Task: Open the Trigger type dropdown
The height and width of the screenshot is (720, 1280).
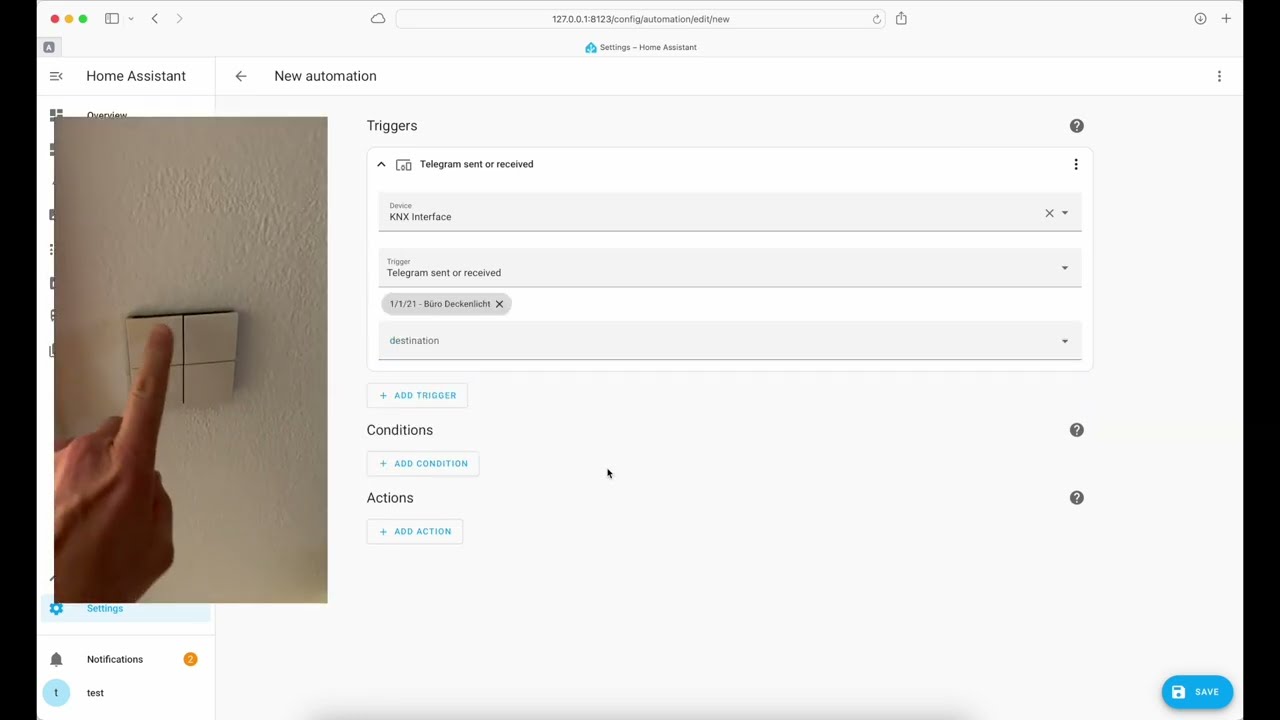Action: (1064, 267)
